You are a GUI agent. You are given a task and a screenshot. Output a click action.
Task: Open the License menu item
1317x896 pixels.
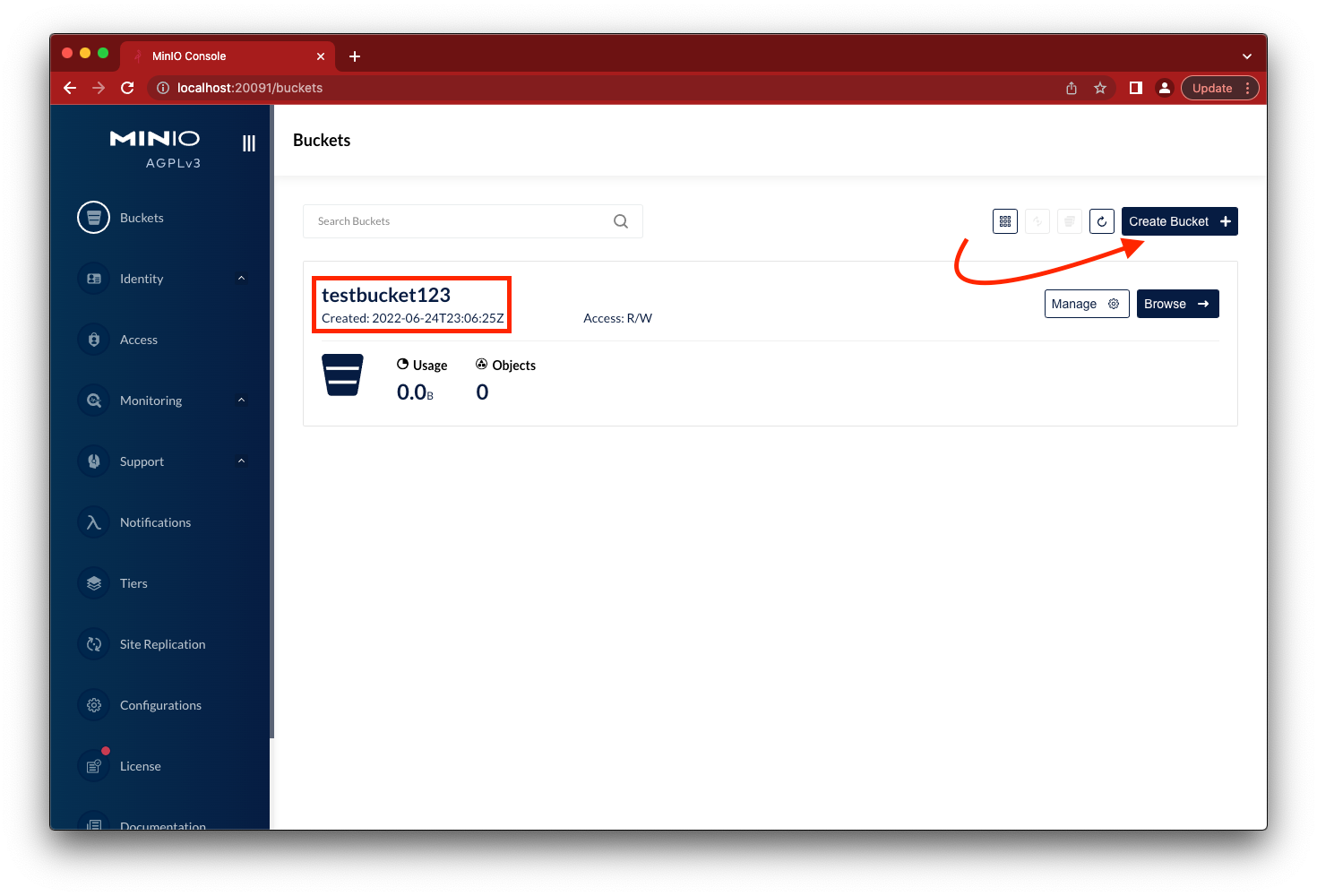tap(140, 766)
